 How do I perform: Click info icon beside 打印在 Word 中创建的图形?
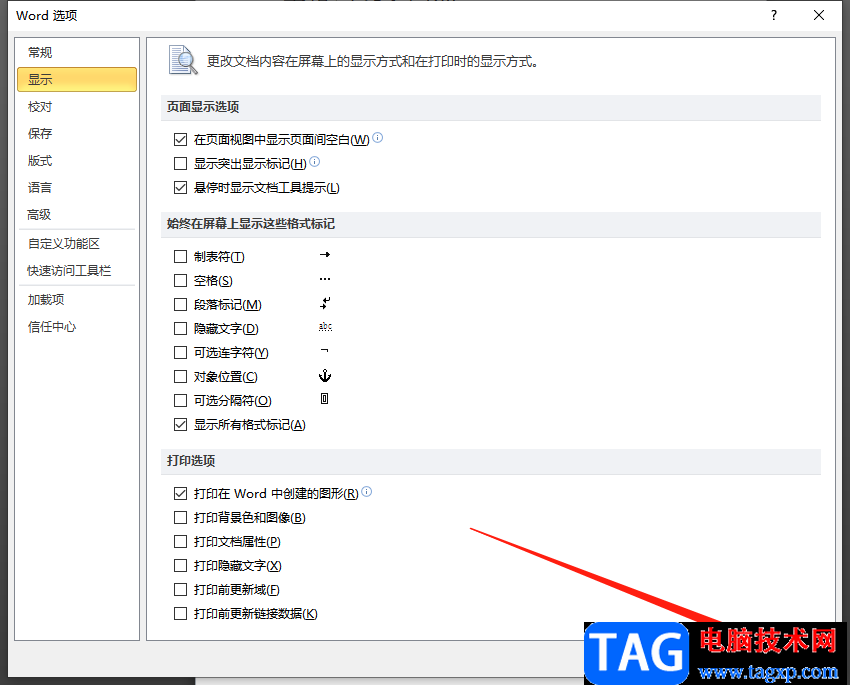[x=367, y=492]
